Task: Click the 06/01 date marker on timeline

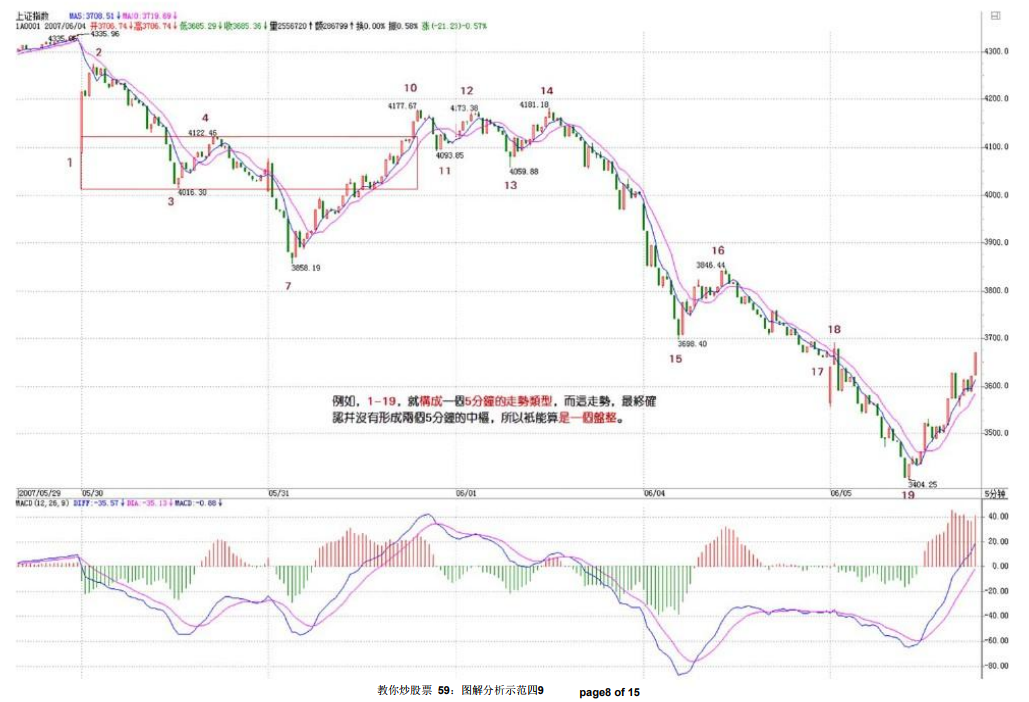Action: [466, 493]
